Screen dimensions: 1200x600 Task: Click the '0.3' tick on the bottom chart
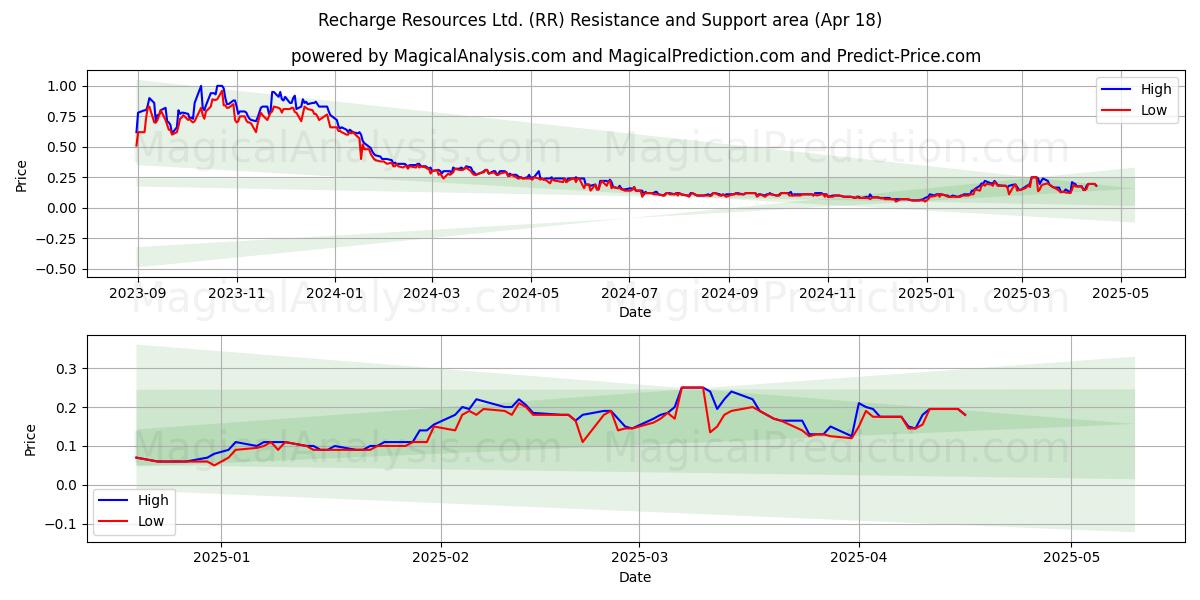(x=68, y=369)
